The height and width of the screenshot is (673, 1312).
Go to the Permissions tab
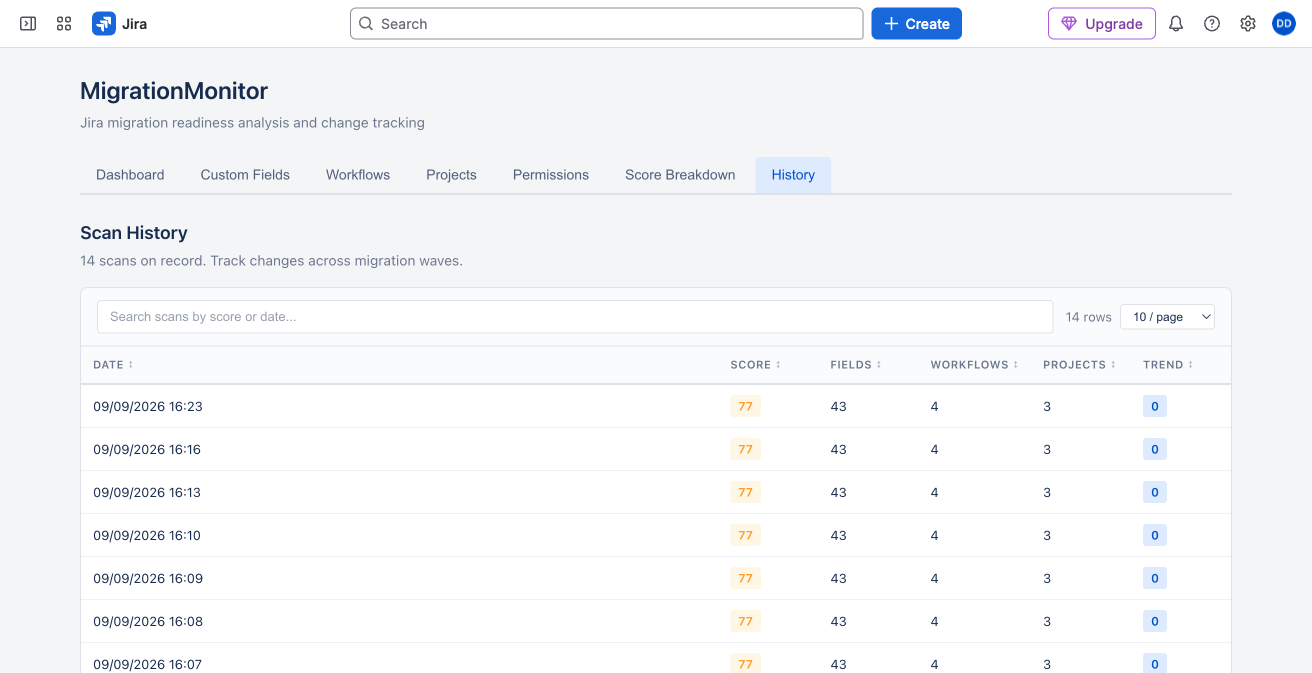click(551, 175)
